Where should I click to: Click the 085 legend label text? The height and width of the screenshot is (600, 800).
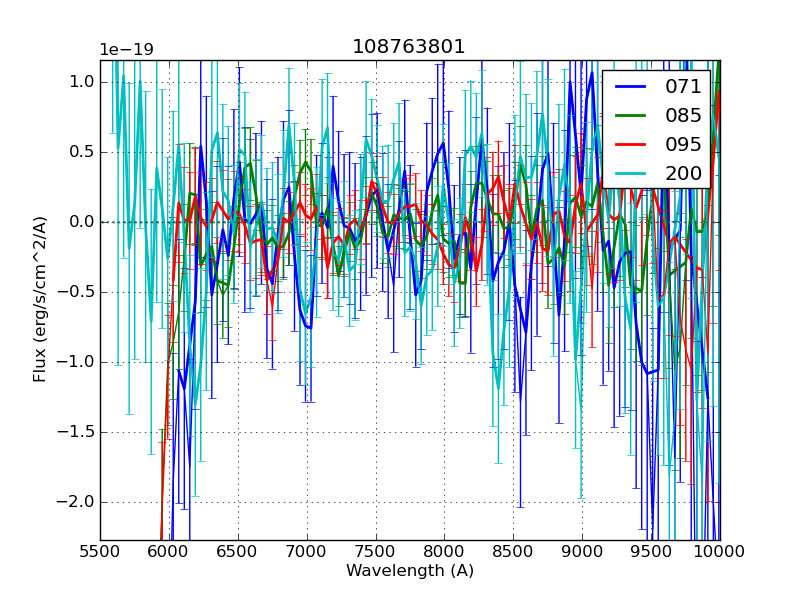(x=683, y=116)
